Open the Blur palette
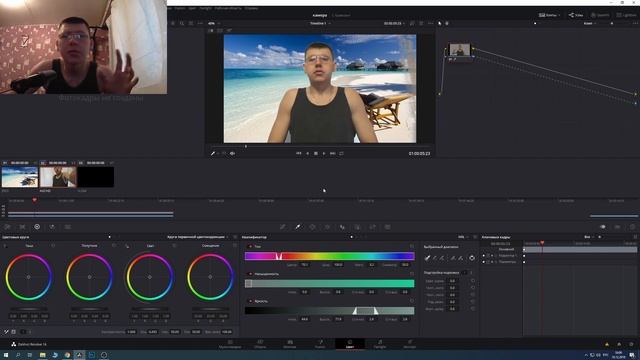Viewport: 640px width, 360px height. (x=342, y=227)
